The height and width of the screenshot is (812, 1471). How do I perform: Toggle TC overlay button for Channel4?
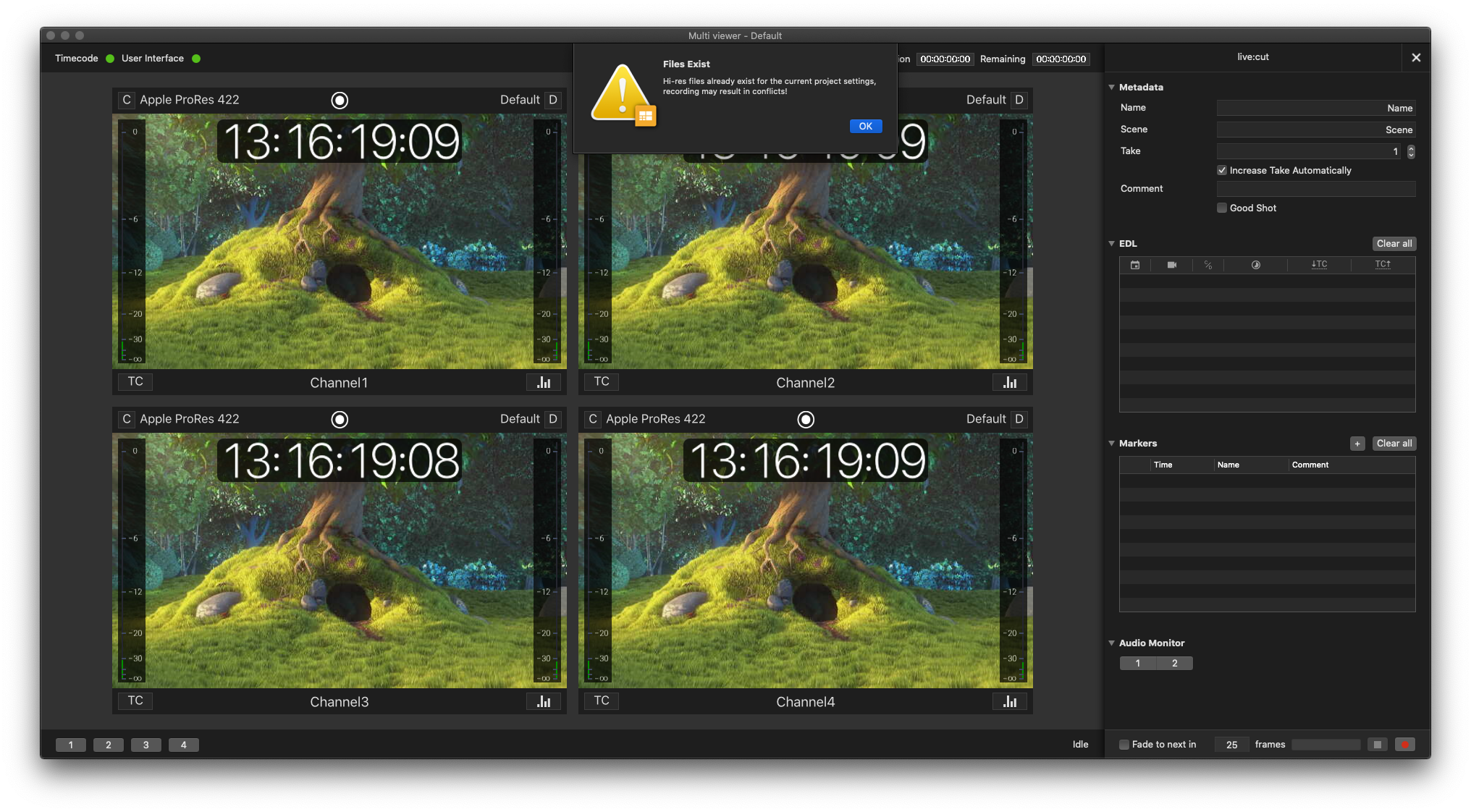(602, 701)
